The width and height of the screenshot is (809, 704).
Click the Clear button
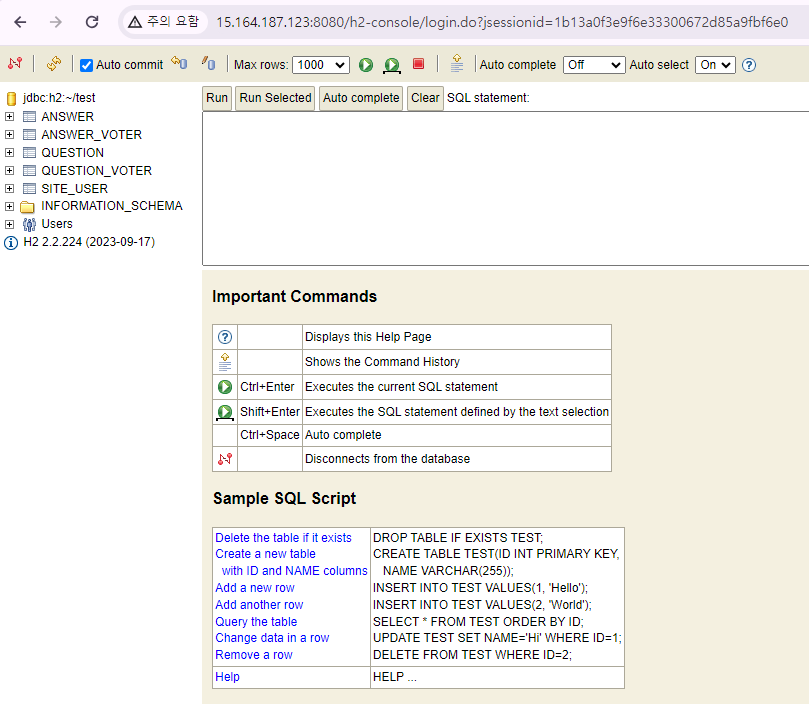click(x=425, y=98)
